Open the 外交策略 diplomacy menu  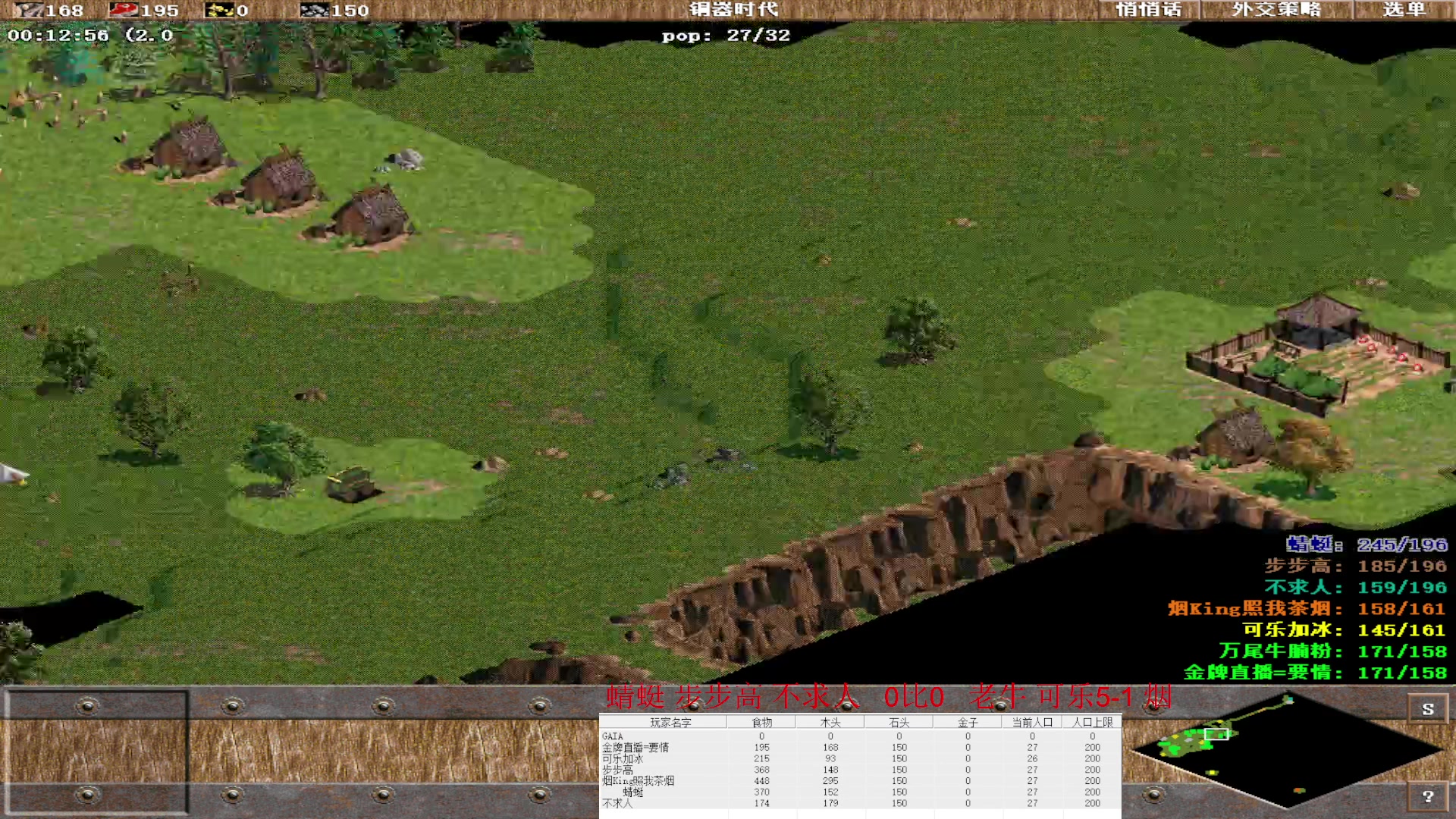pyautogui.click(x=1276, y=10)
